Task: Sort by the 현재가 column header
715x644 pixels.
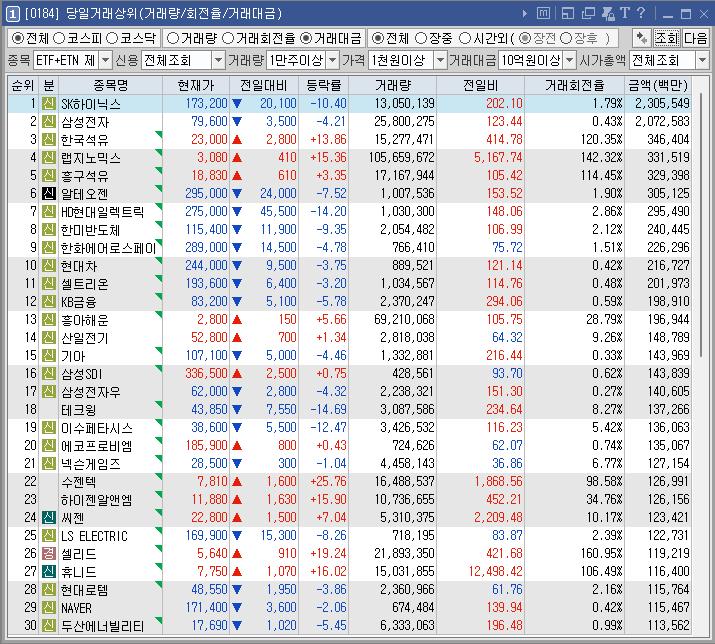Action: point(196,85)
